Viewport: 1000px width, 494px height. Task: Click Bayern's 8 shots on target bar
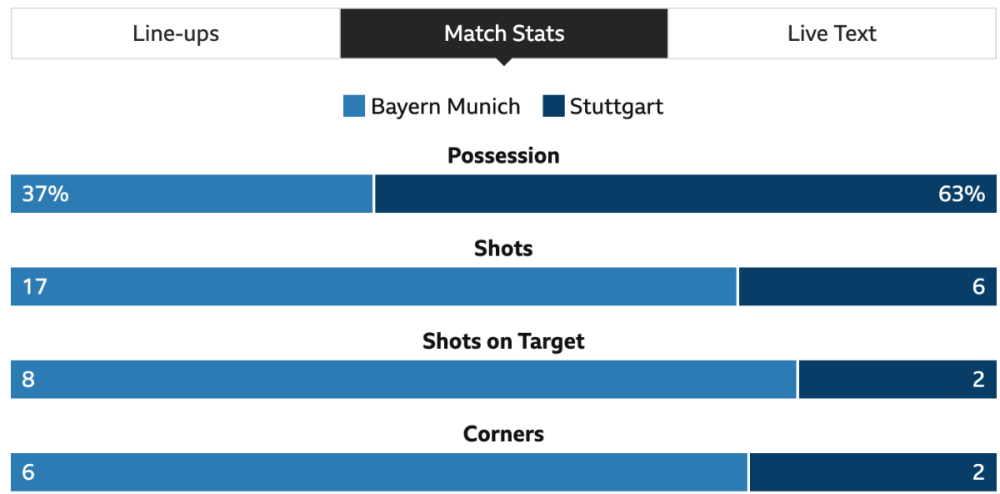pyautogui.click(x=404, y=380)
